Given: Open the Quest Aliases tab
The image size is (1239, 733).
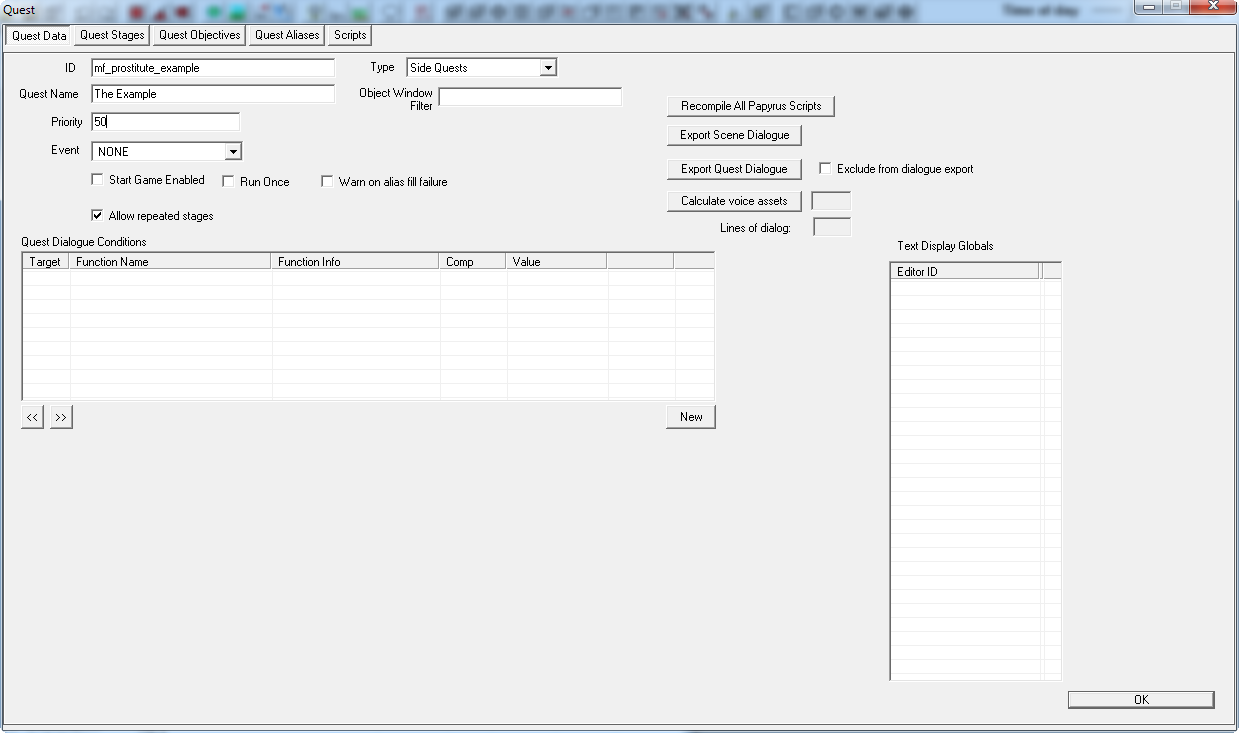Looking at the screenshot, I should tap(287, 35).
